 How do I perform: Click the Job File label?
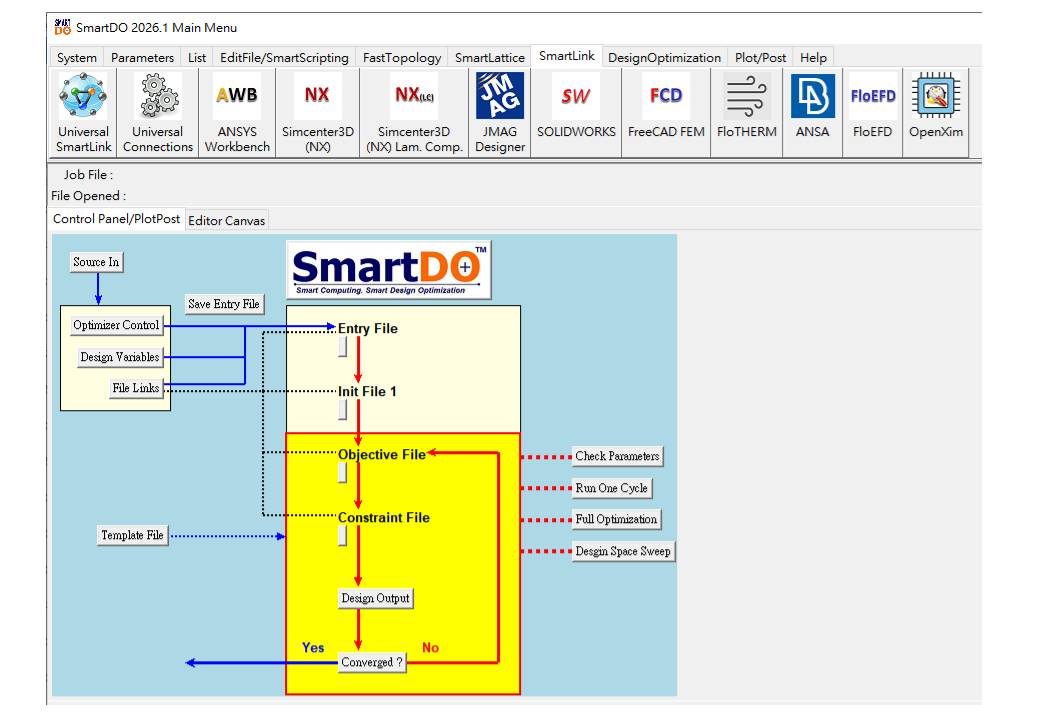click(x=88, y=175)
